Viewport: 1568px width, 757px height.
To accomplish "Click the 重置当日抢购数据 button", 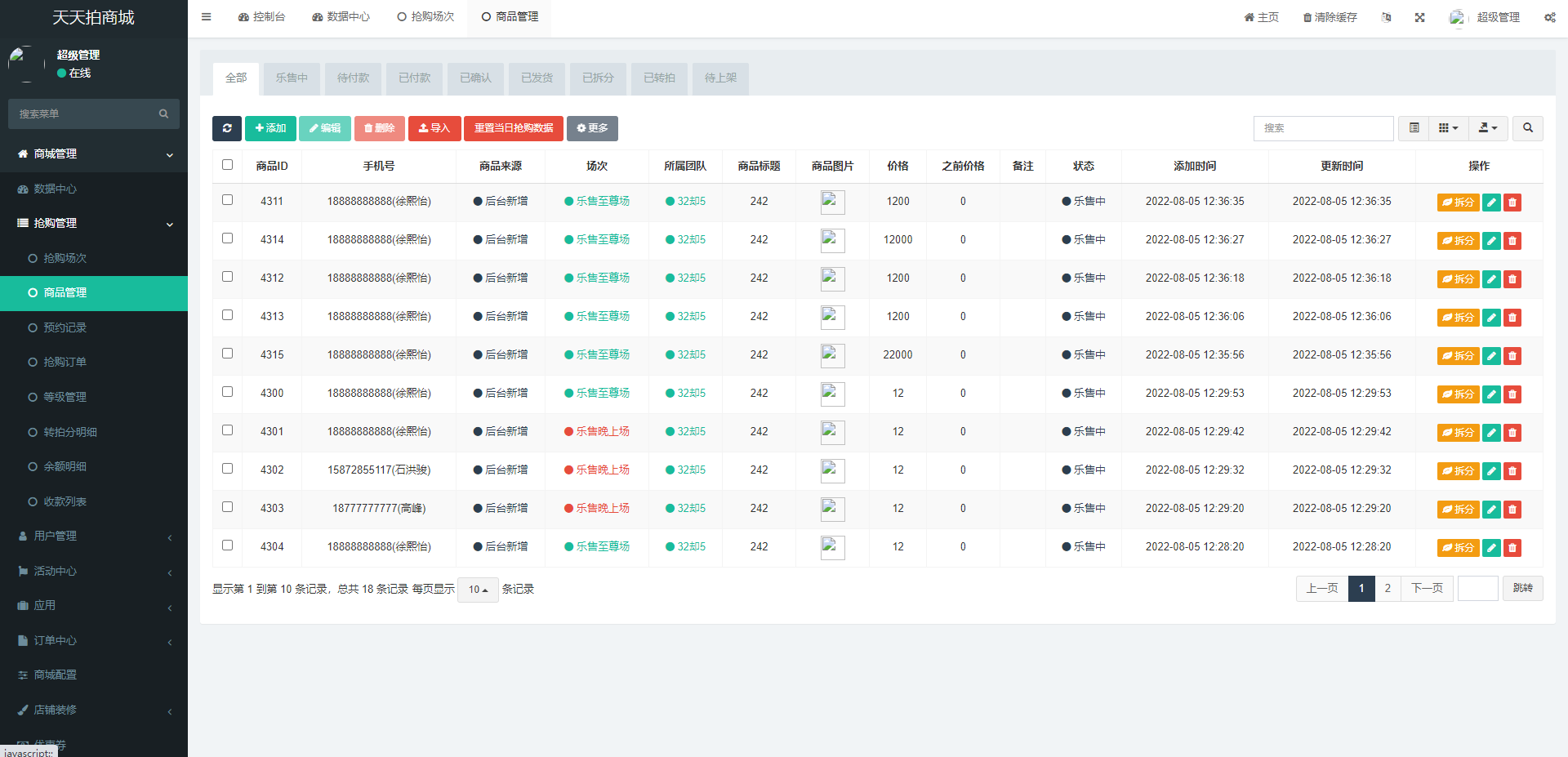I will click(513, 128).
